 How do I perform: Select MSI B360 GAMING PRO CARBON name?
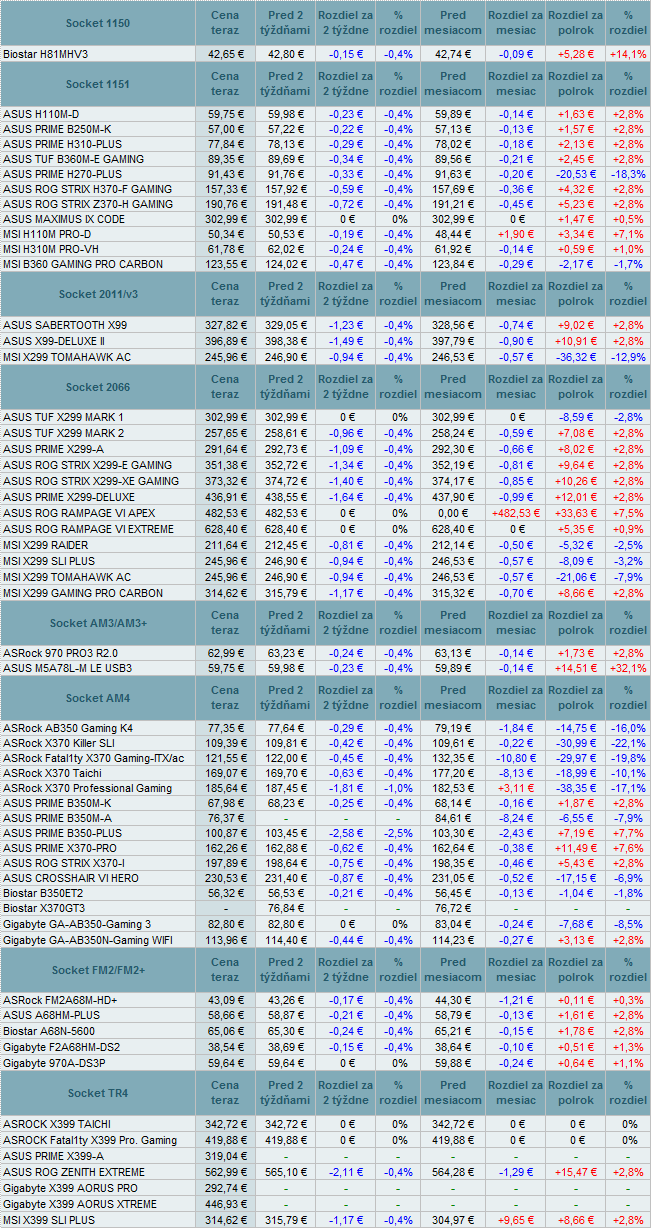81,264
